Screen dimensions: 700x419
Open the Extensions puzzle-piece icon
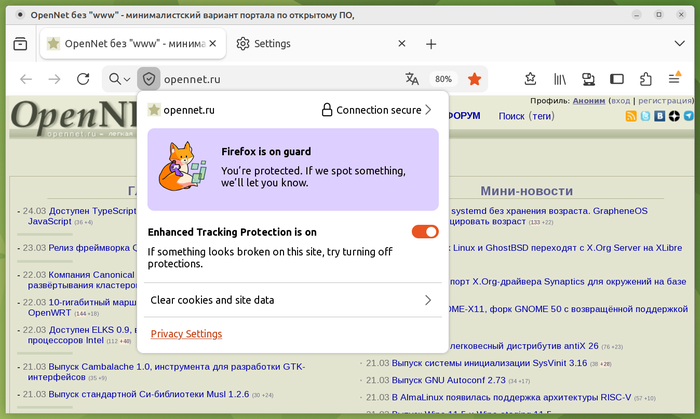point(645,79)
